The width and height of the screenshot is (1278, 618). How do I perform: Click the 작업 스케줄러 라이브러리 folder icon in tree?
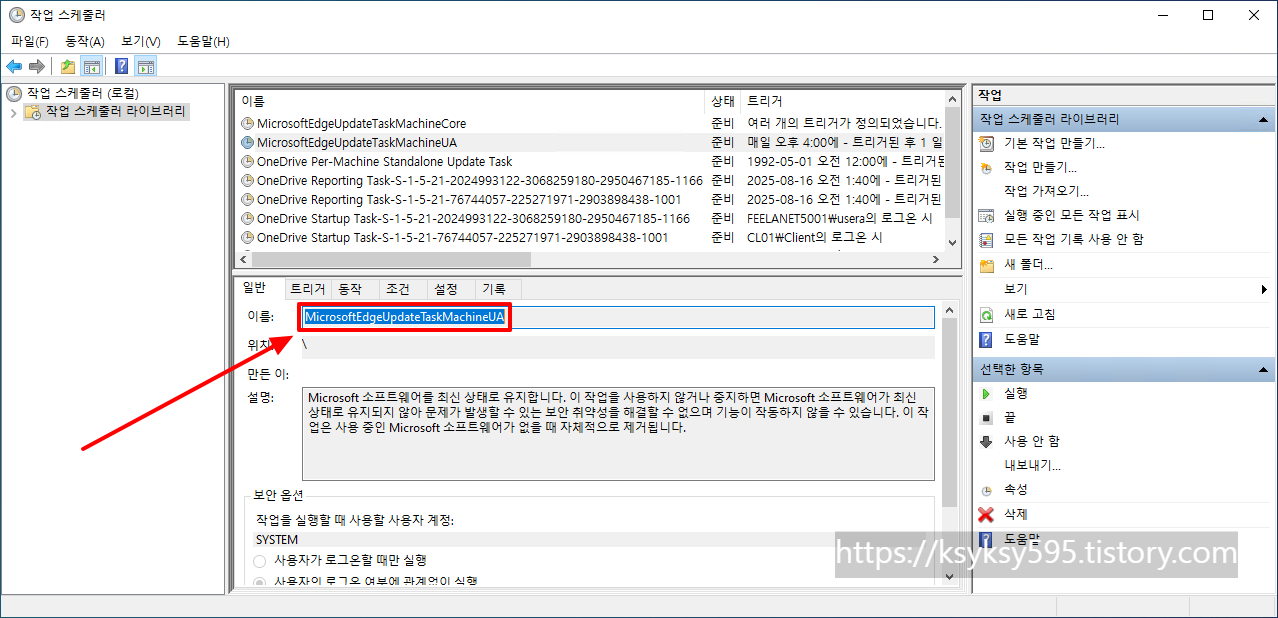tap(33, 112)
